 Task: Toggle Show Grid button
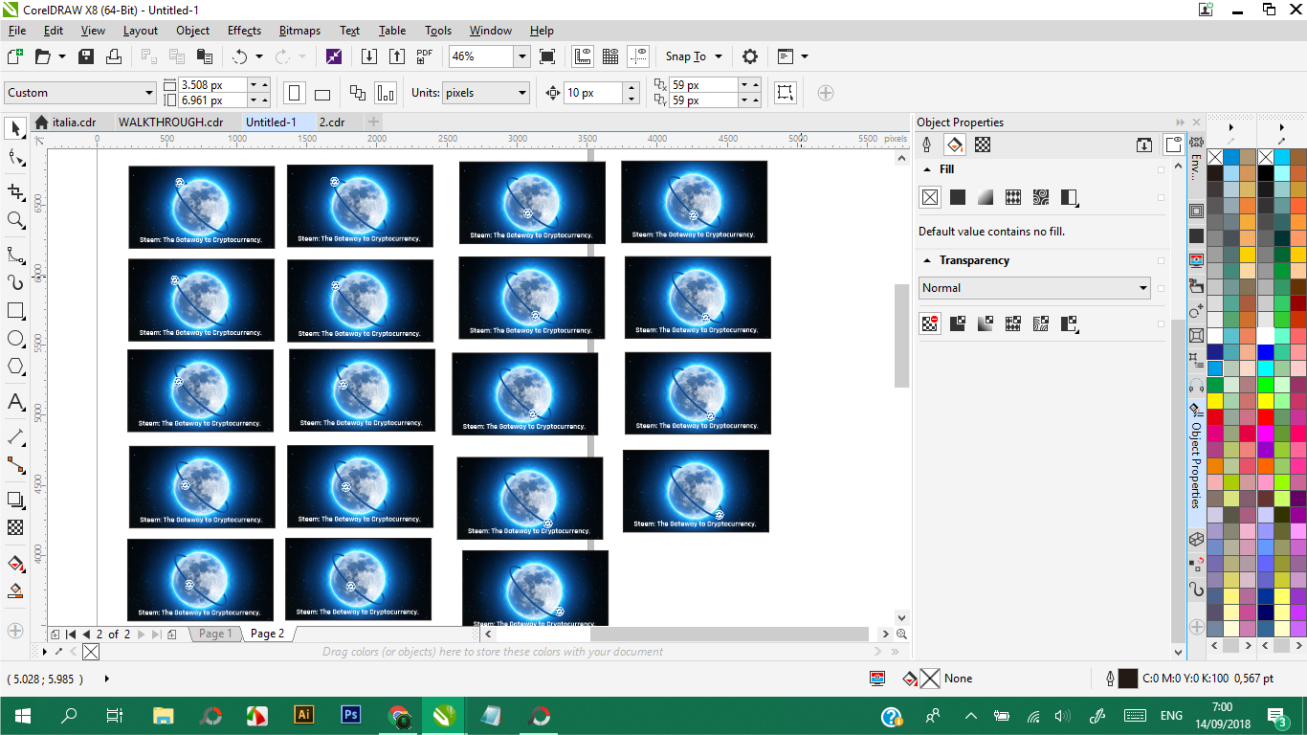(x=610, y=57)
